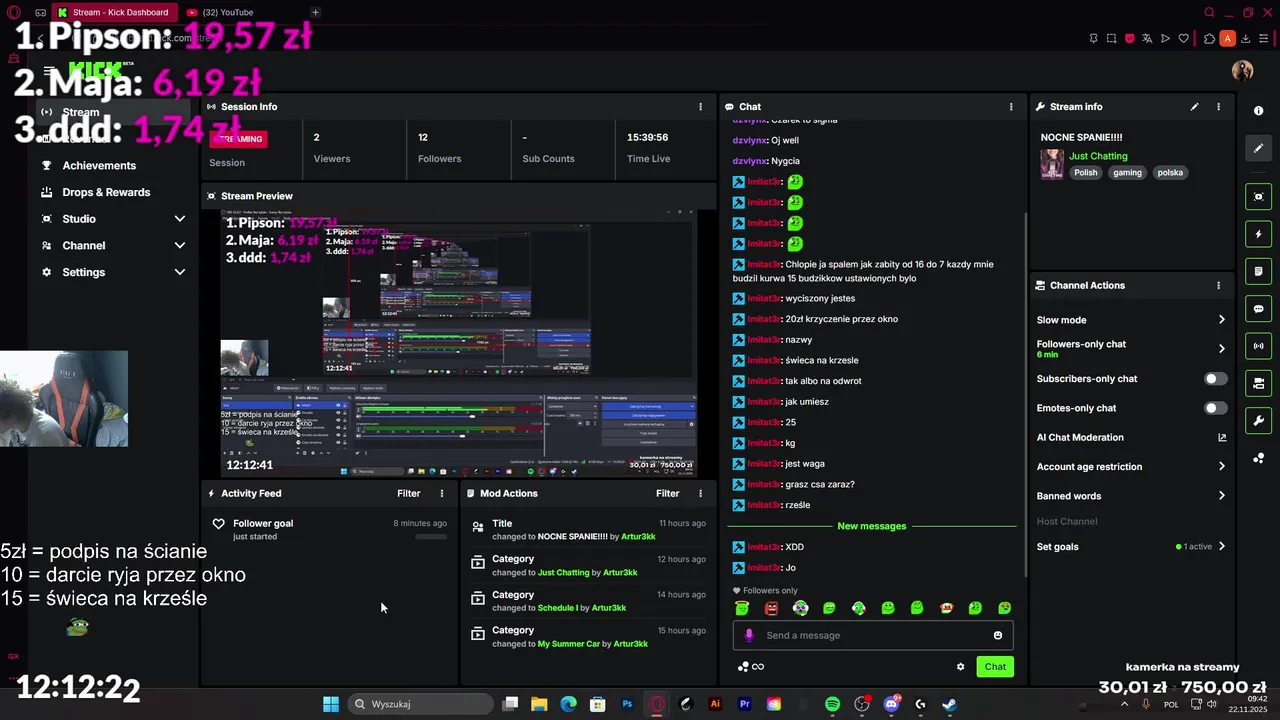
Task: Click the profile avatar at top right
Action: 1243,70
